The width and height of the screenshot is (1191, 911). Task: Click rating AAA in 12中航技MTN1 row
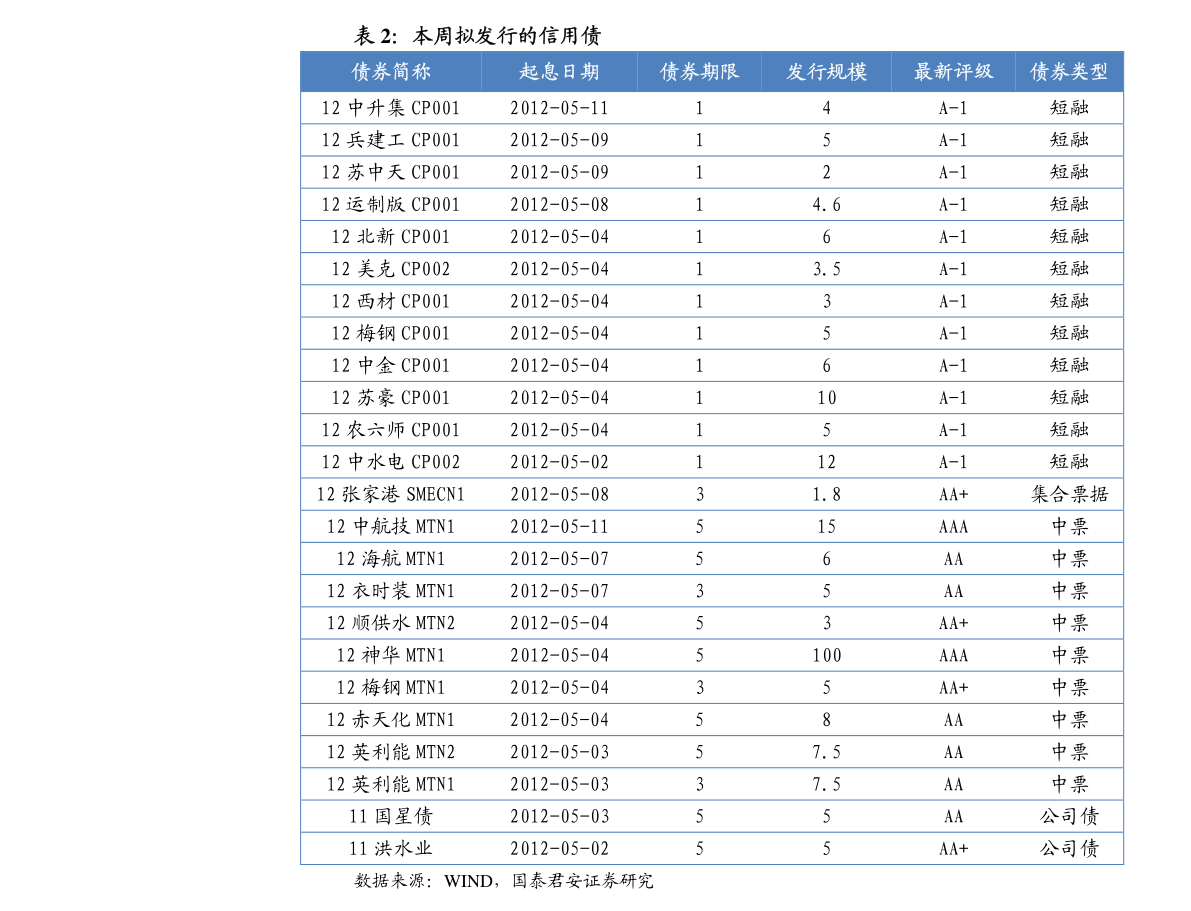pyautogui.click(x=953, y=527)
